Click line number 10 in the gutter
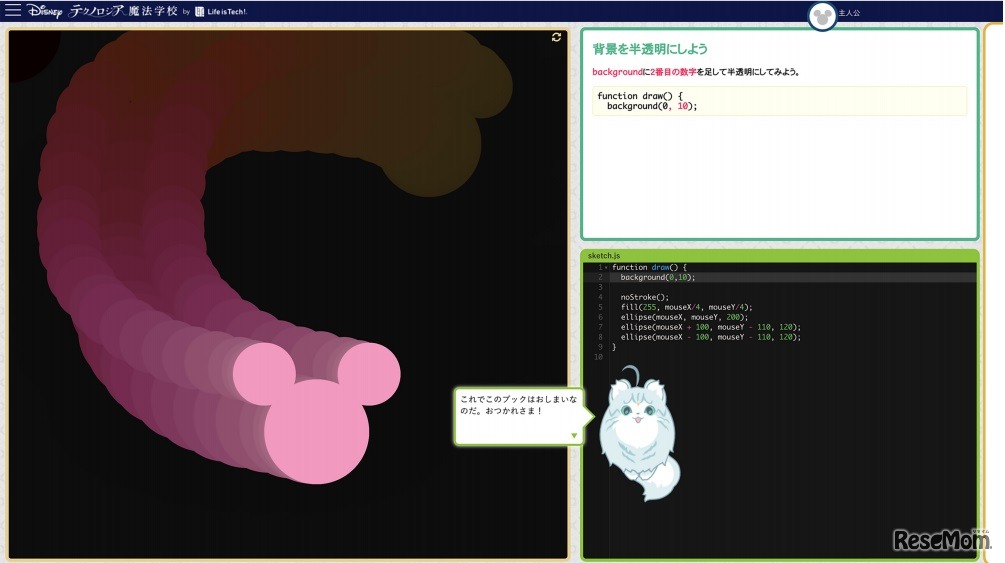The height and width of the screenshot is (563, 1005). coord(598,357)
